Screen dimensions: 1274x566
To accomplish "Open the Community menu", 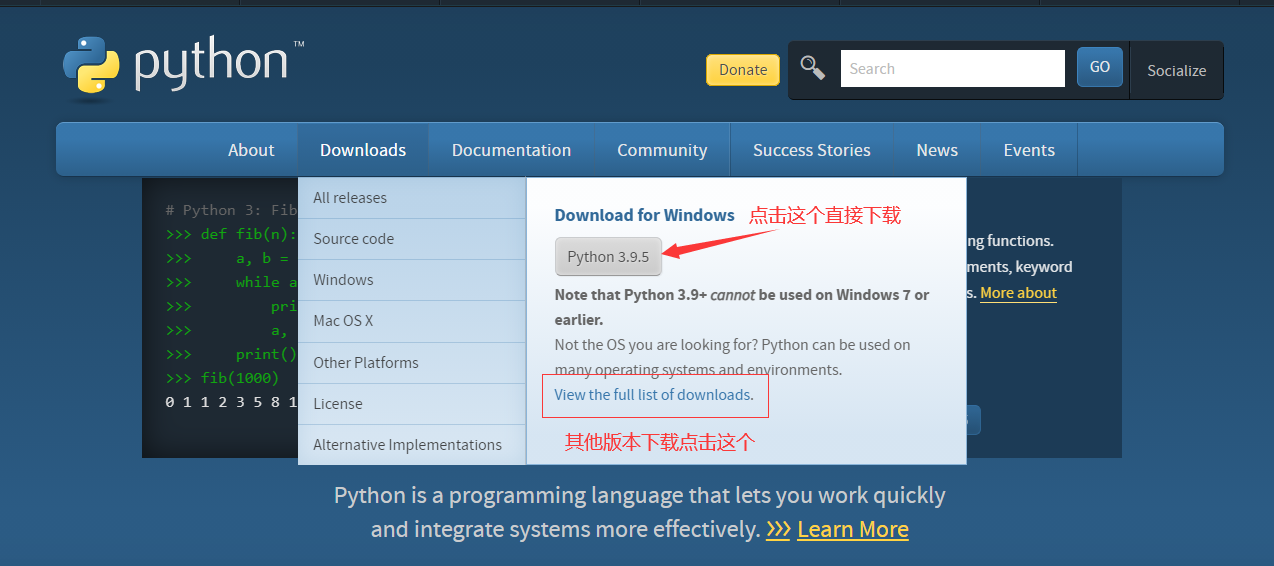I will tap(662, 150).
